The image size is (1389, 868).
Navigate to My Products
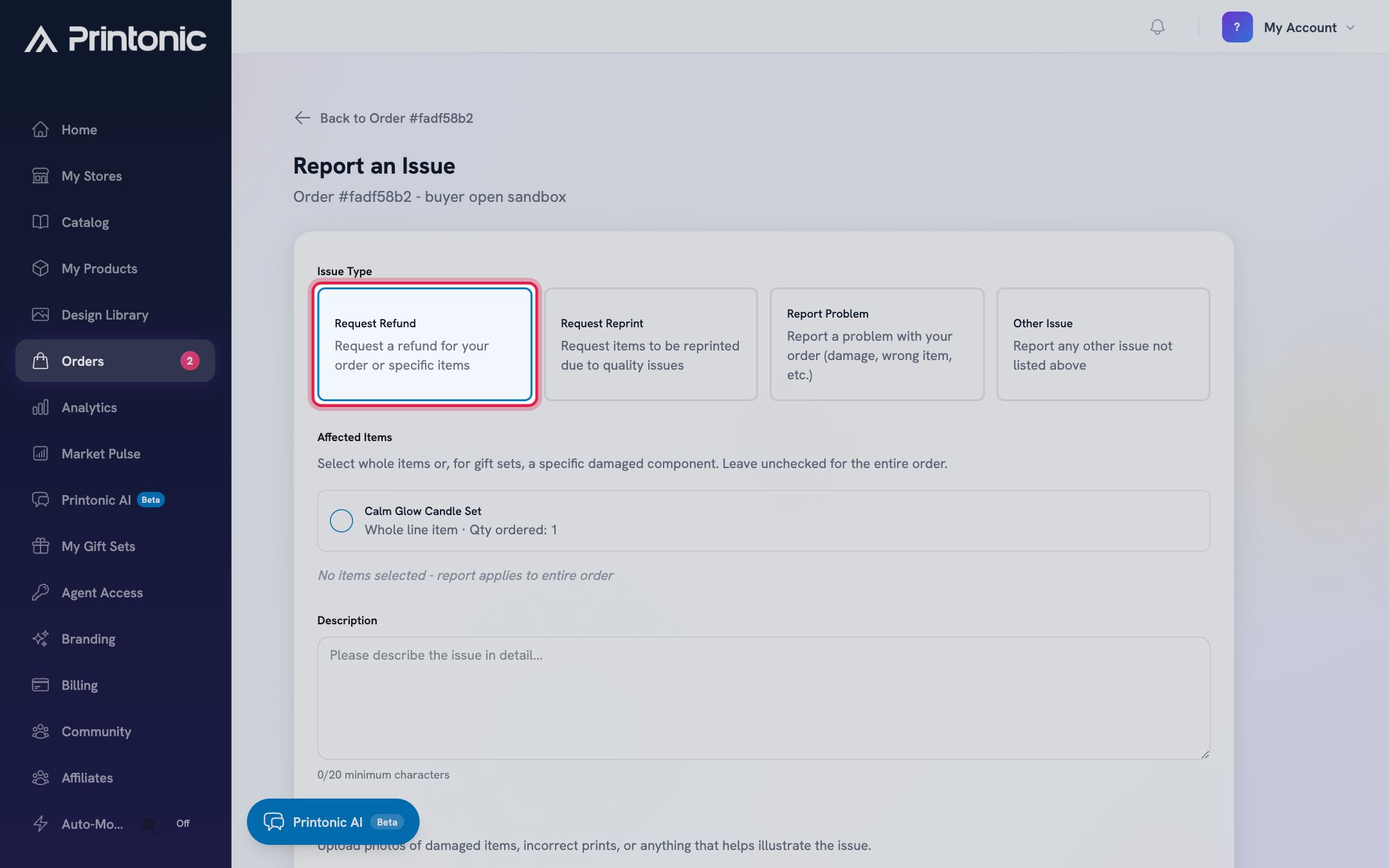[x=115, y=268]
